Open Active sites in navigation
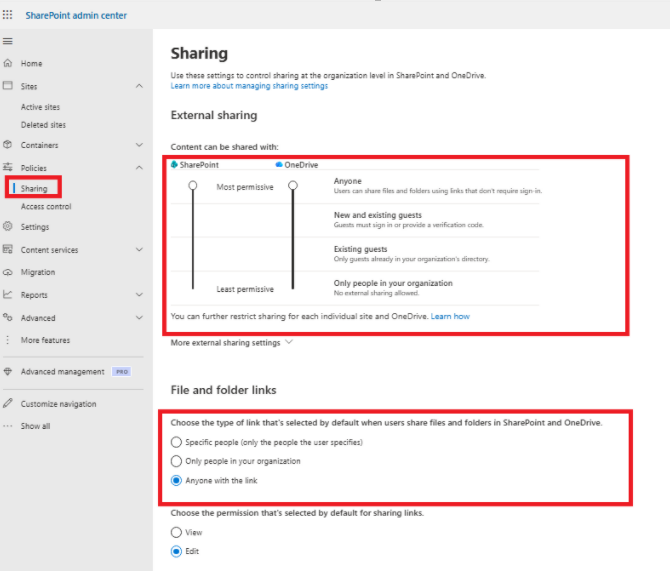670x571 pixels. (40, 107)
